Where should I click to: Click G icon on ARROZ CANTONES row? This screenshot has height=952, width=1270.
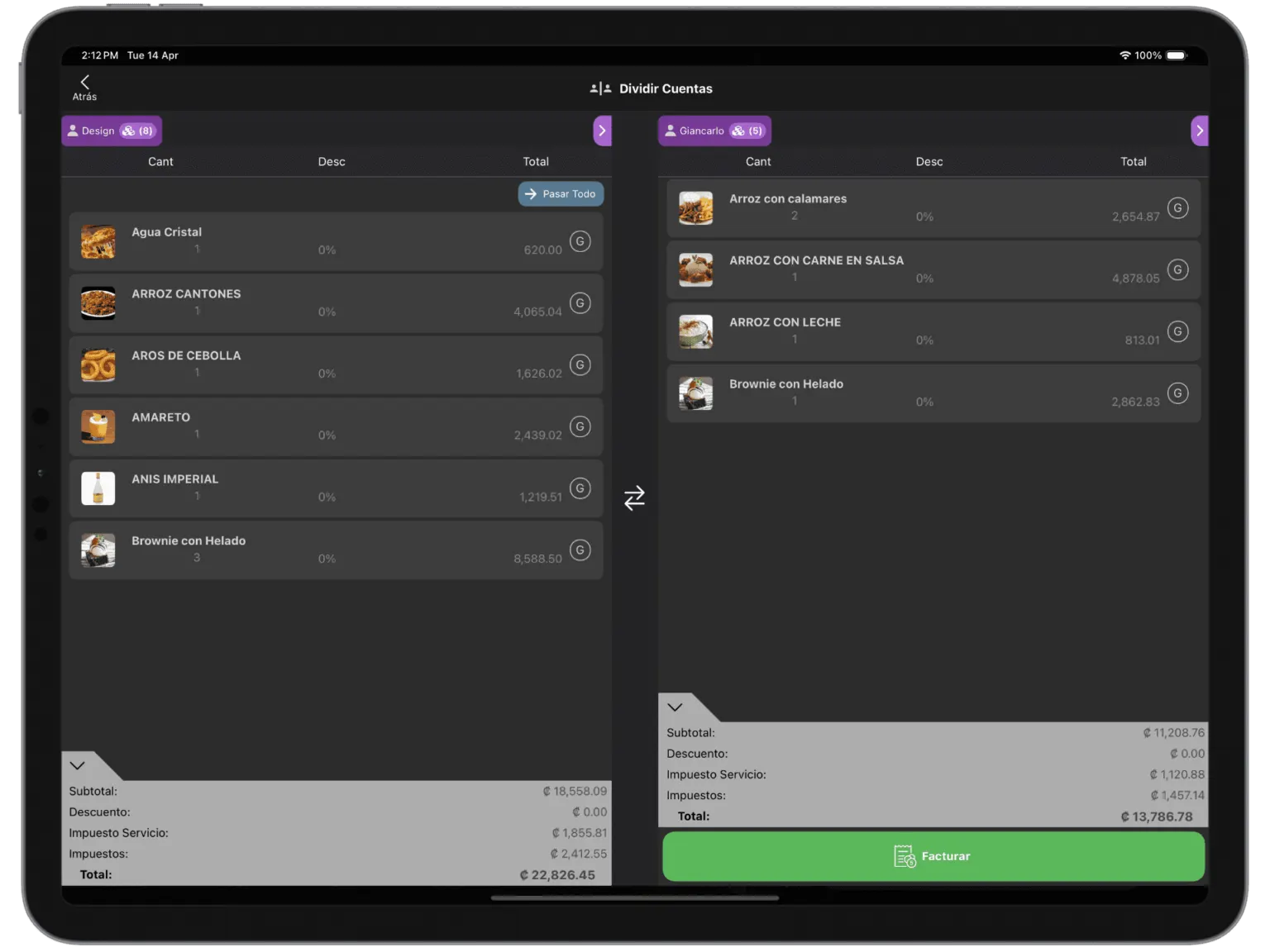pyautogui.click(x=580, y=303)
